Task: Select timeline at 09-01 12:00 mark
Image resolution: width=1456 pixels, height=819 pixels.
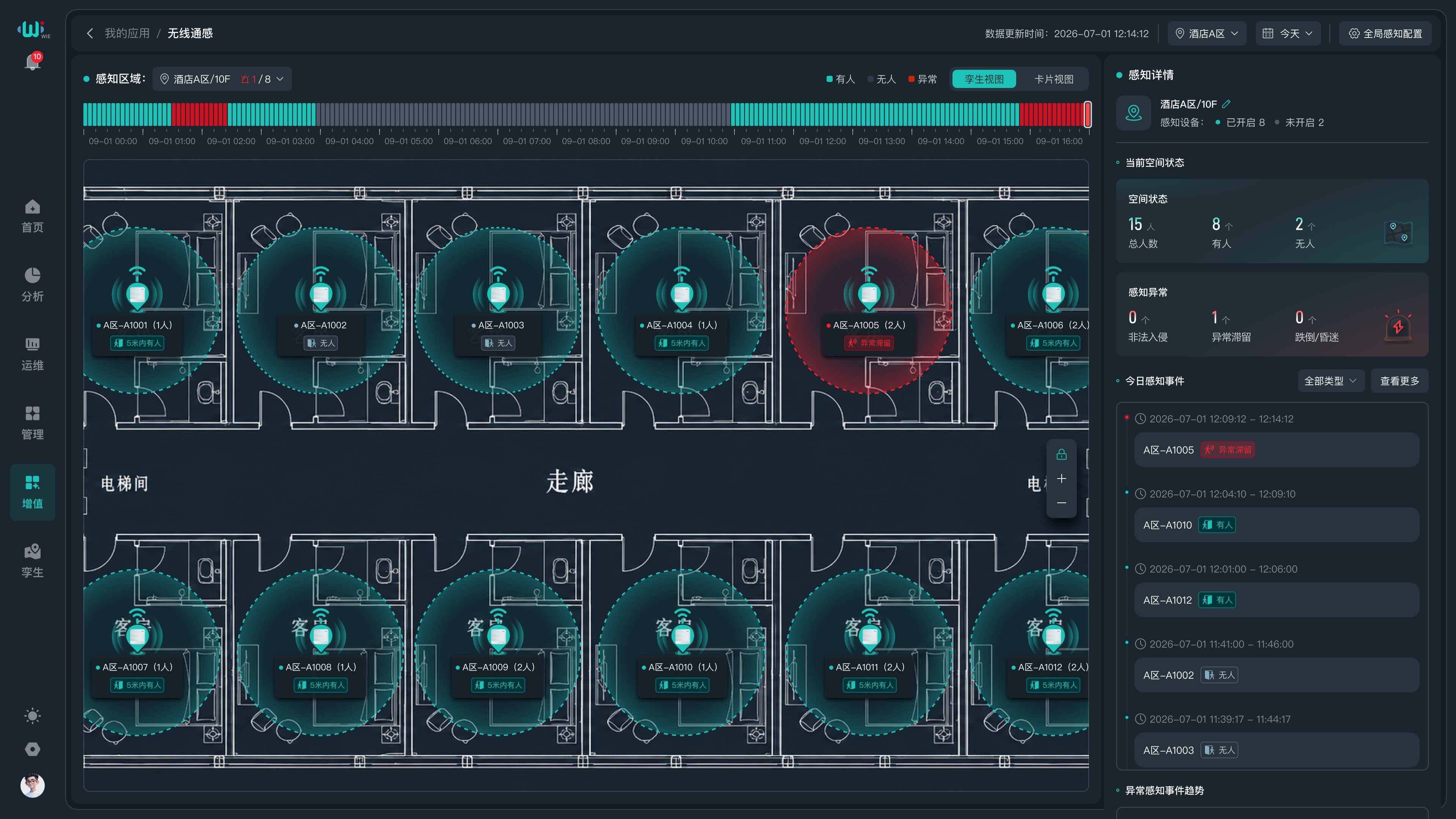Action: coord(822,141)
